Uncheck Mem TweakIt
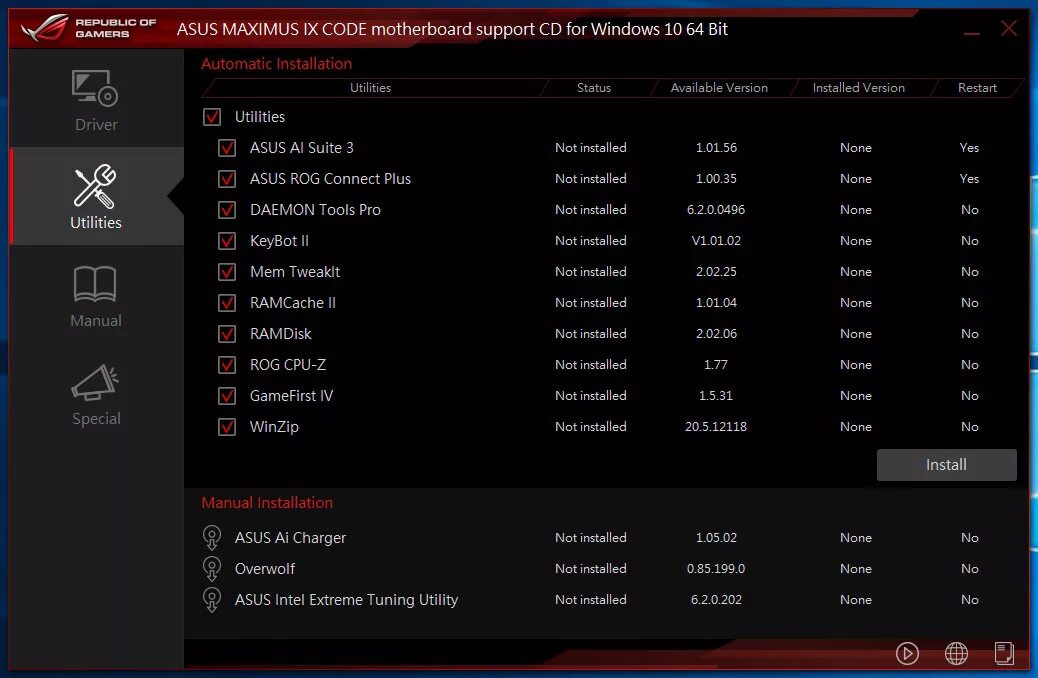The image size is (1038, 678). click(x=227, y=272)
